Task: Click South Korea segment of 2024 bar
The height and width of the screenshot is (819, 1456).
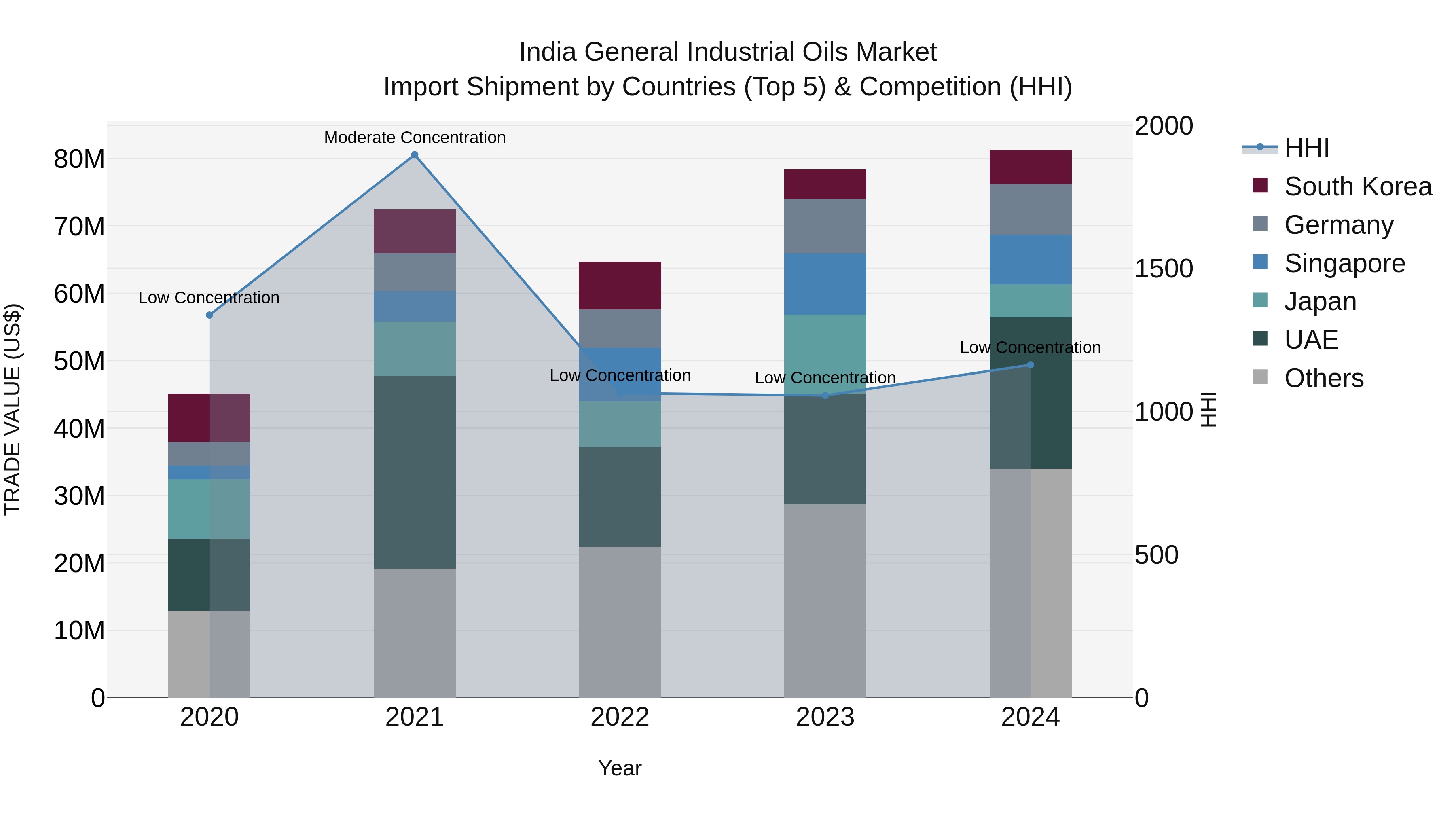Action: point(1031,167)
